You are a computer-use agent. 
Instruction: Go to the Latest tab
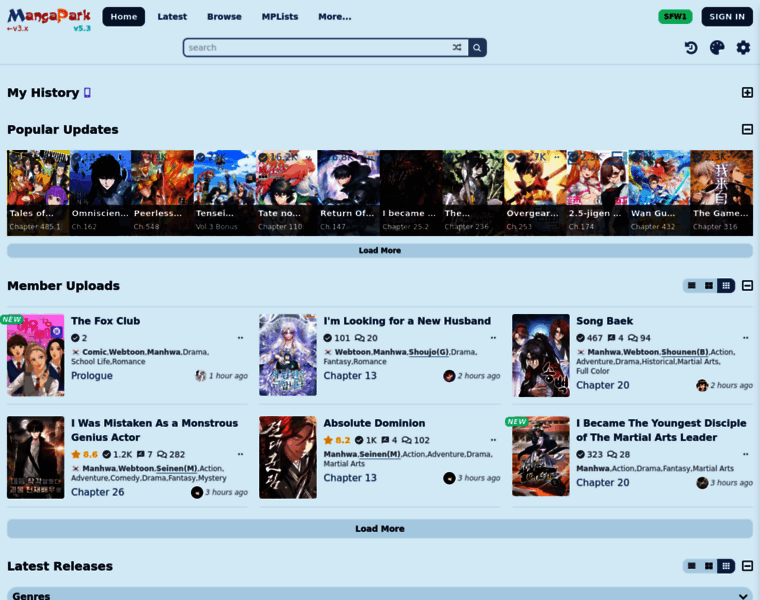tap(172, 16)
